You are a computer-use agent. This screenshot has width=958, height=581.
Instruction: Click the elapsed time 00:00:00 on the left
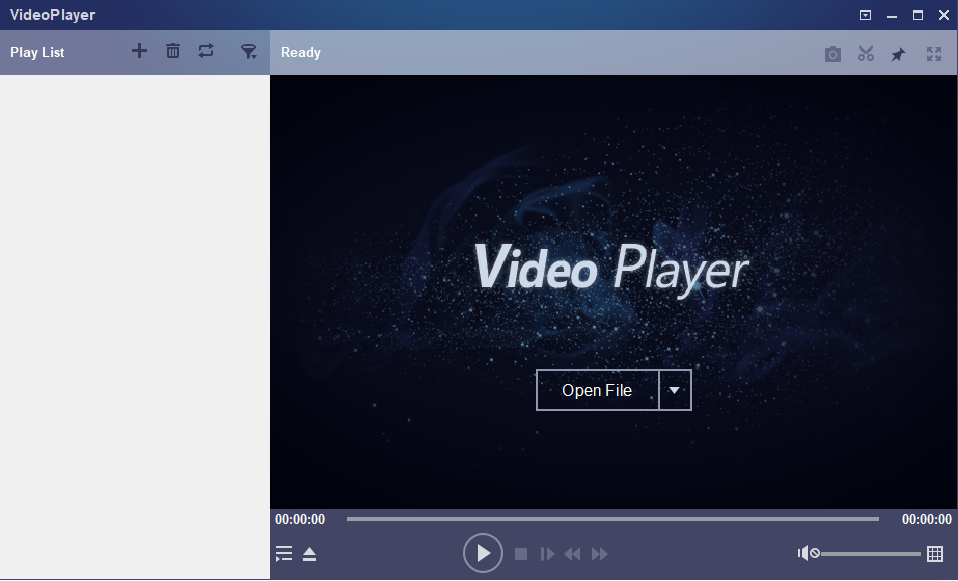click(300, 519)
